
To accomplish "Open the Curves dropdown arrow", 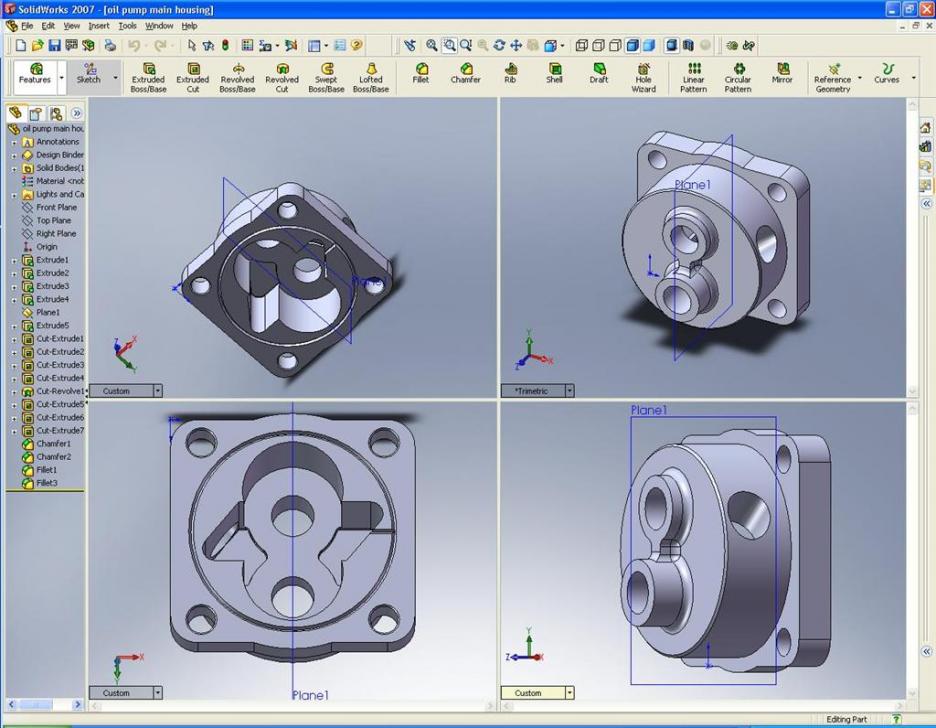I will pyautogui.click(x=913, y=78).
